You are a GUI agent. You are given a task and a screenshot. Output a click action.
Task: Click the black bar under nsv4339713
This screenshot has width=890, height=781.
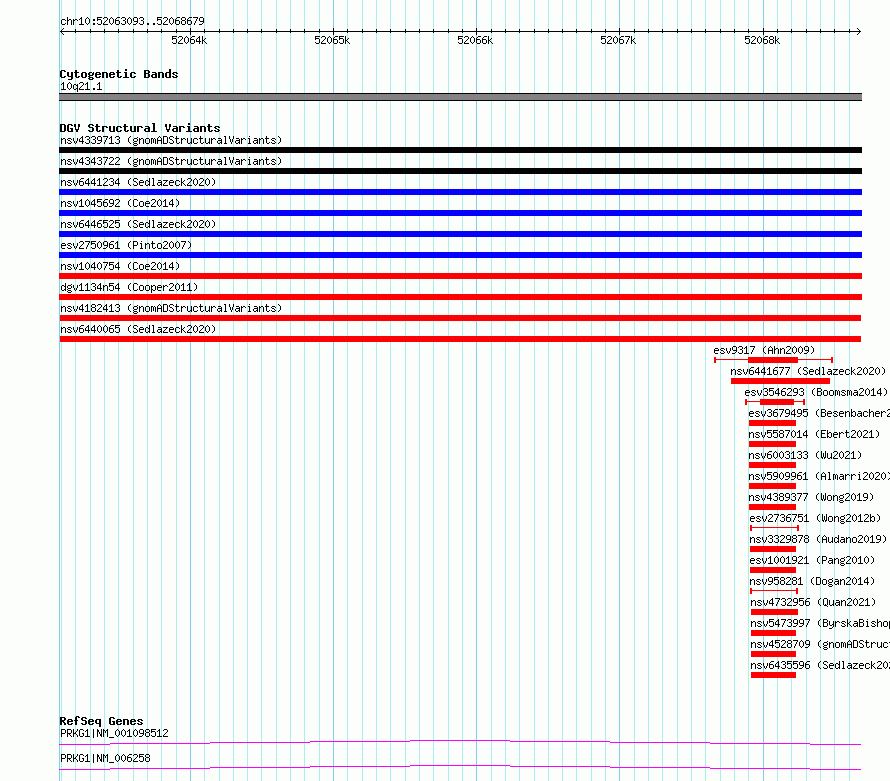pyautogui.click(x=460, y=150)
